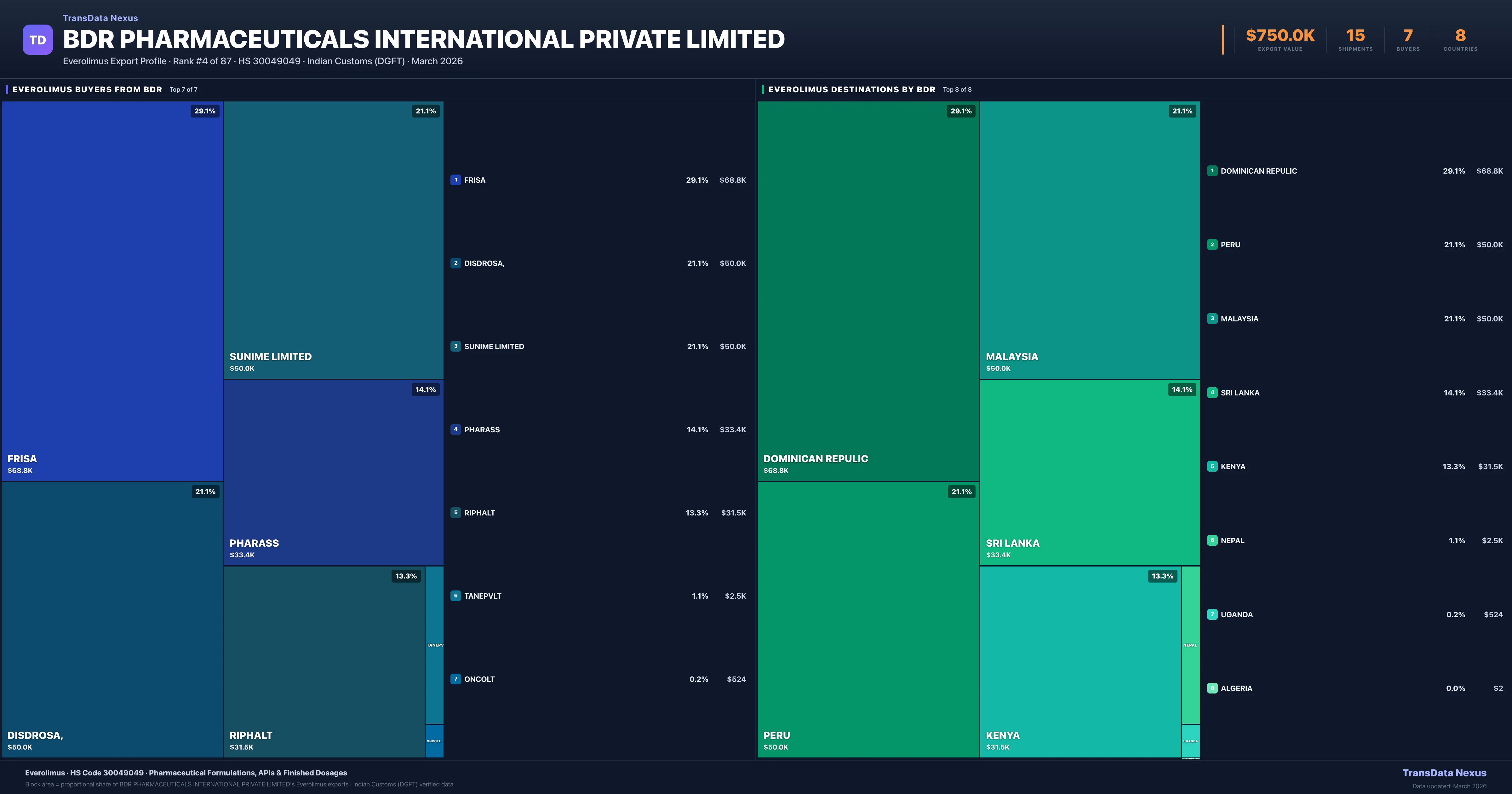The height and width of the screenshot is (794, 1512).
Task: Click the TANEPVLT legend row label
Action: [483, 596]
